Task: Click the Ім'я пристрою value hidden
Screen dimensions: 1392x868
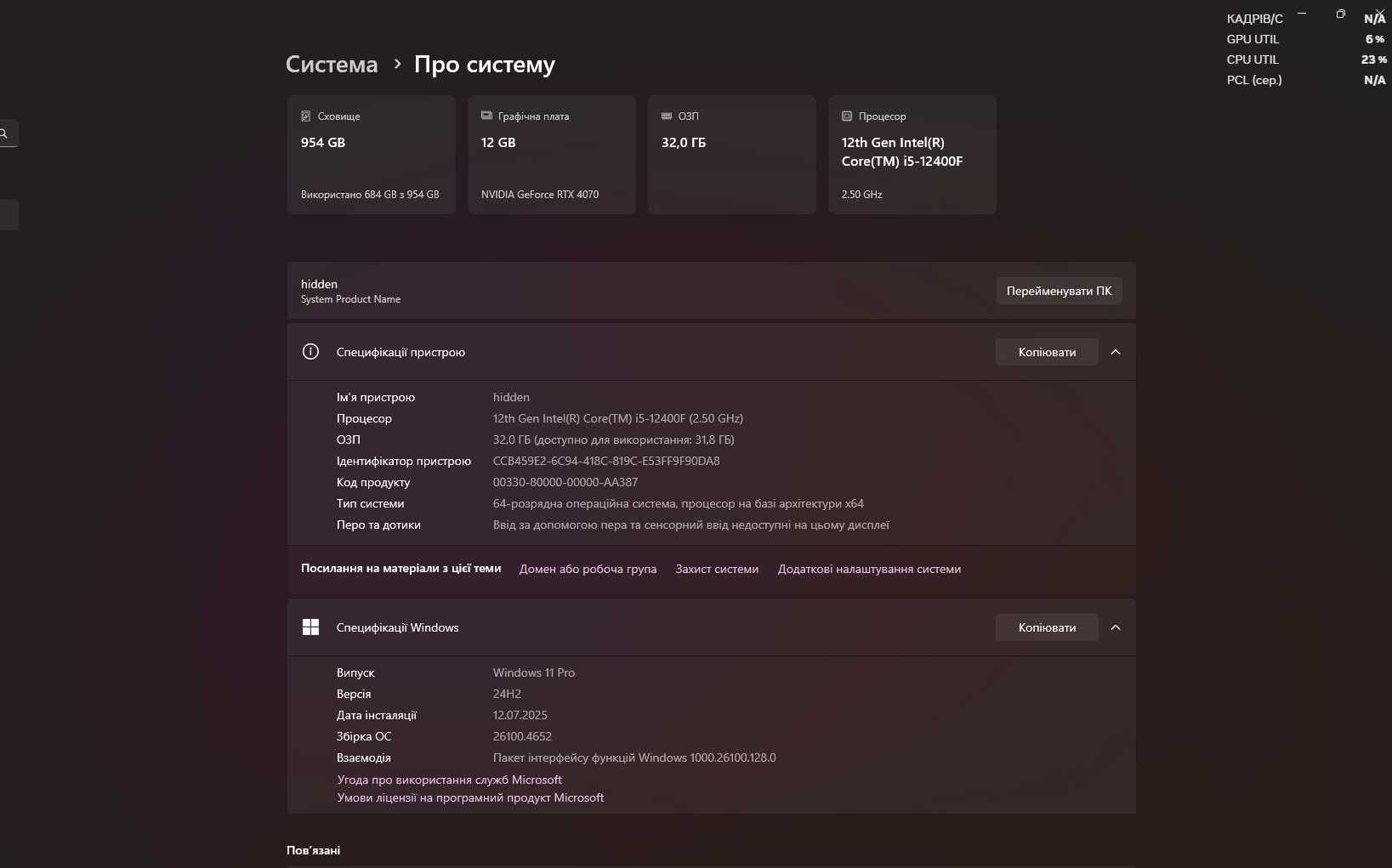Action: [511, 397]
